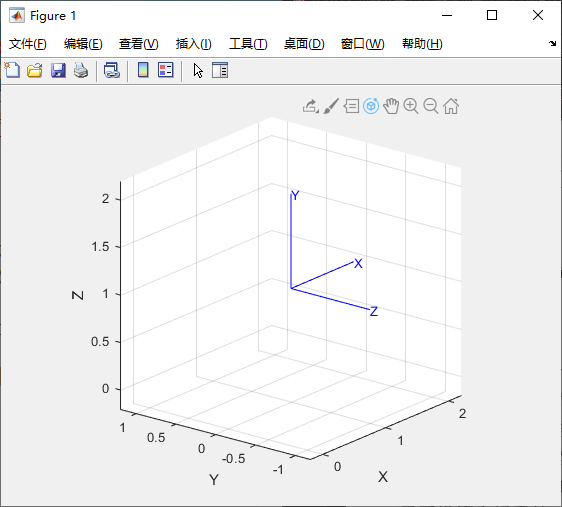Viewport: 562px width, 507px height.
Task: Open the 工具(T) menu
Action: pyautogui.click(x=248, y=44)
